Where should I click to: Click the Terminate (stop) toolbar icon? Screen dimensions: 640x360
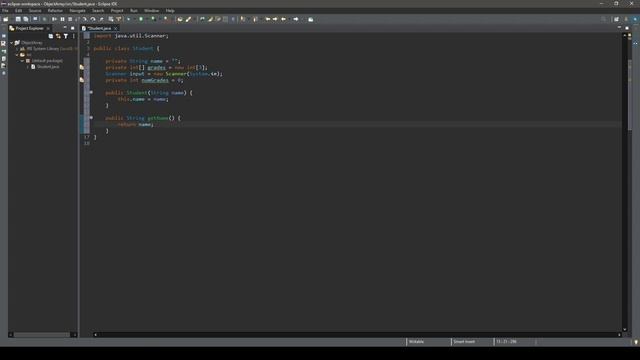(70, 19)
